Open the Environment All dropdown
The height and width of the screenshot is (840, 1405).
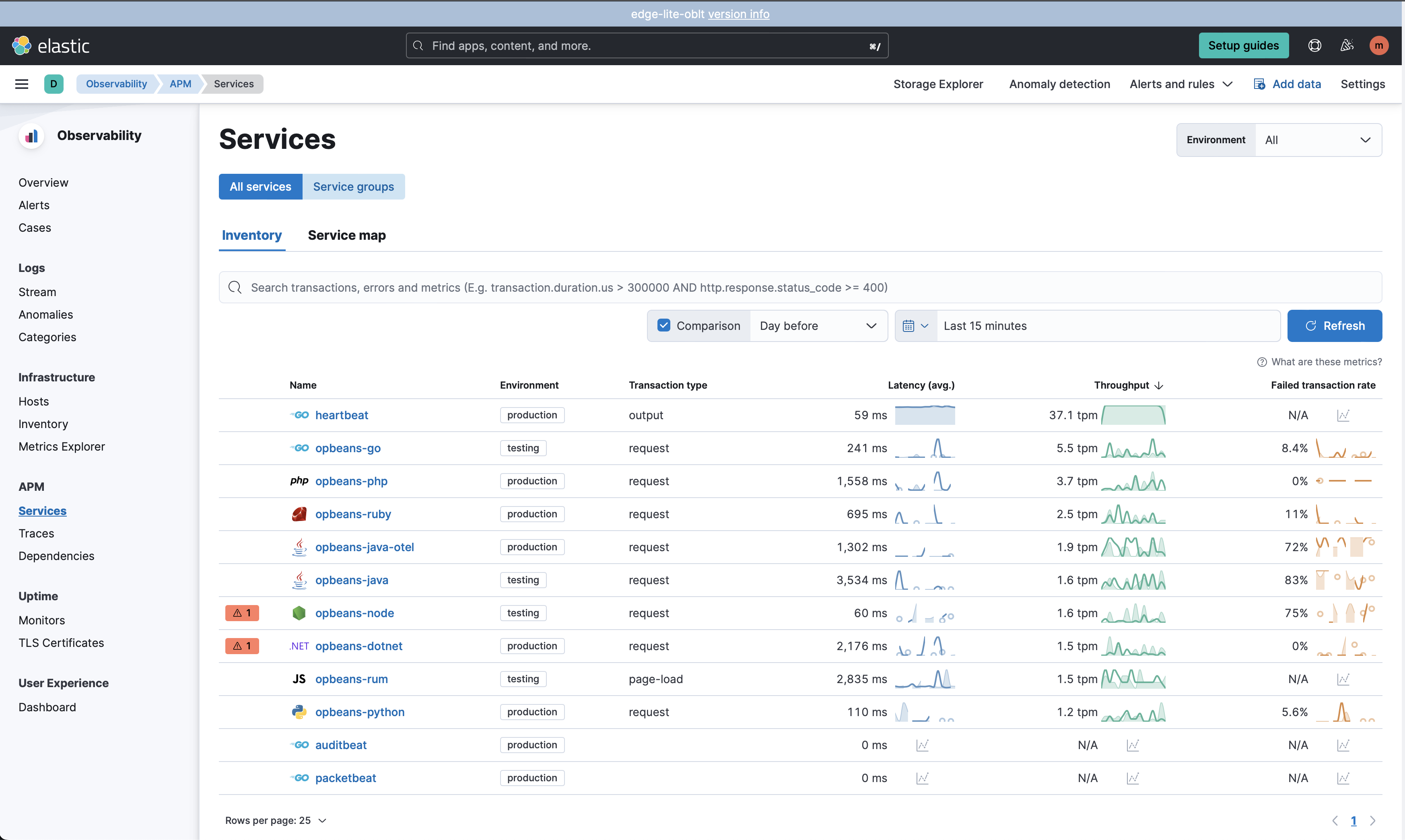pos(1318,140)
